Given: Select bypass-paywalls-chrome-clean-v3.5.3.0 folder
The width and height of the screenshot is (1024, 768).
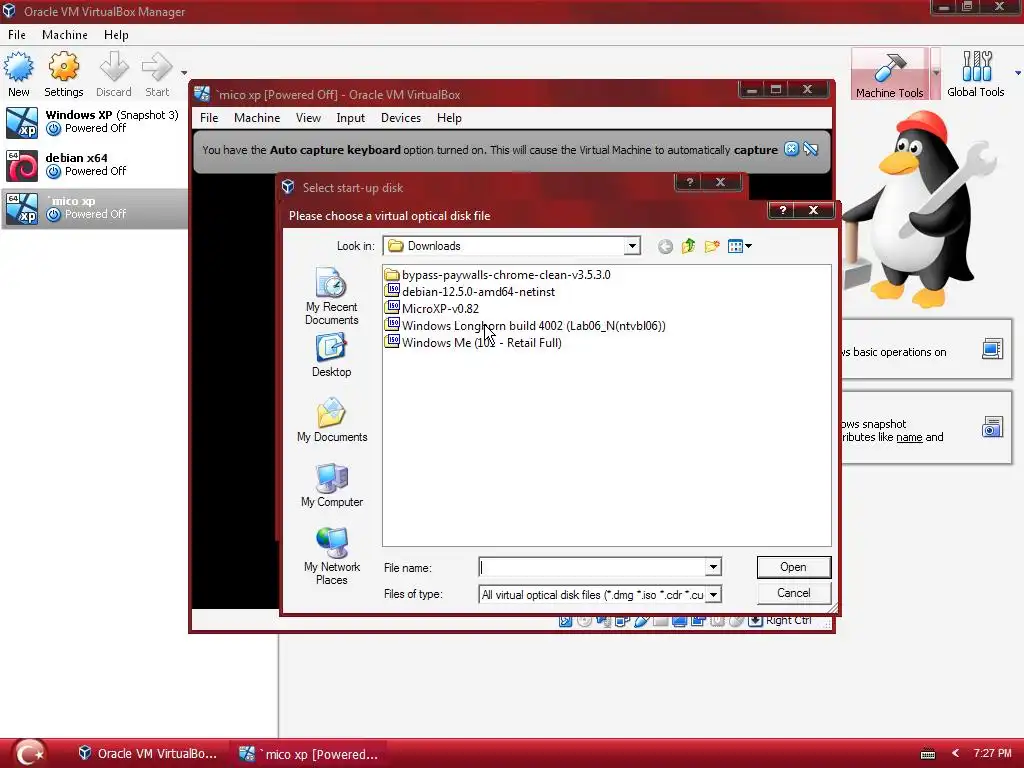Looking at the screenshot, I should point(498,275).
